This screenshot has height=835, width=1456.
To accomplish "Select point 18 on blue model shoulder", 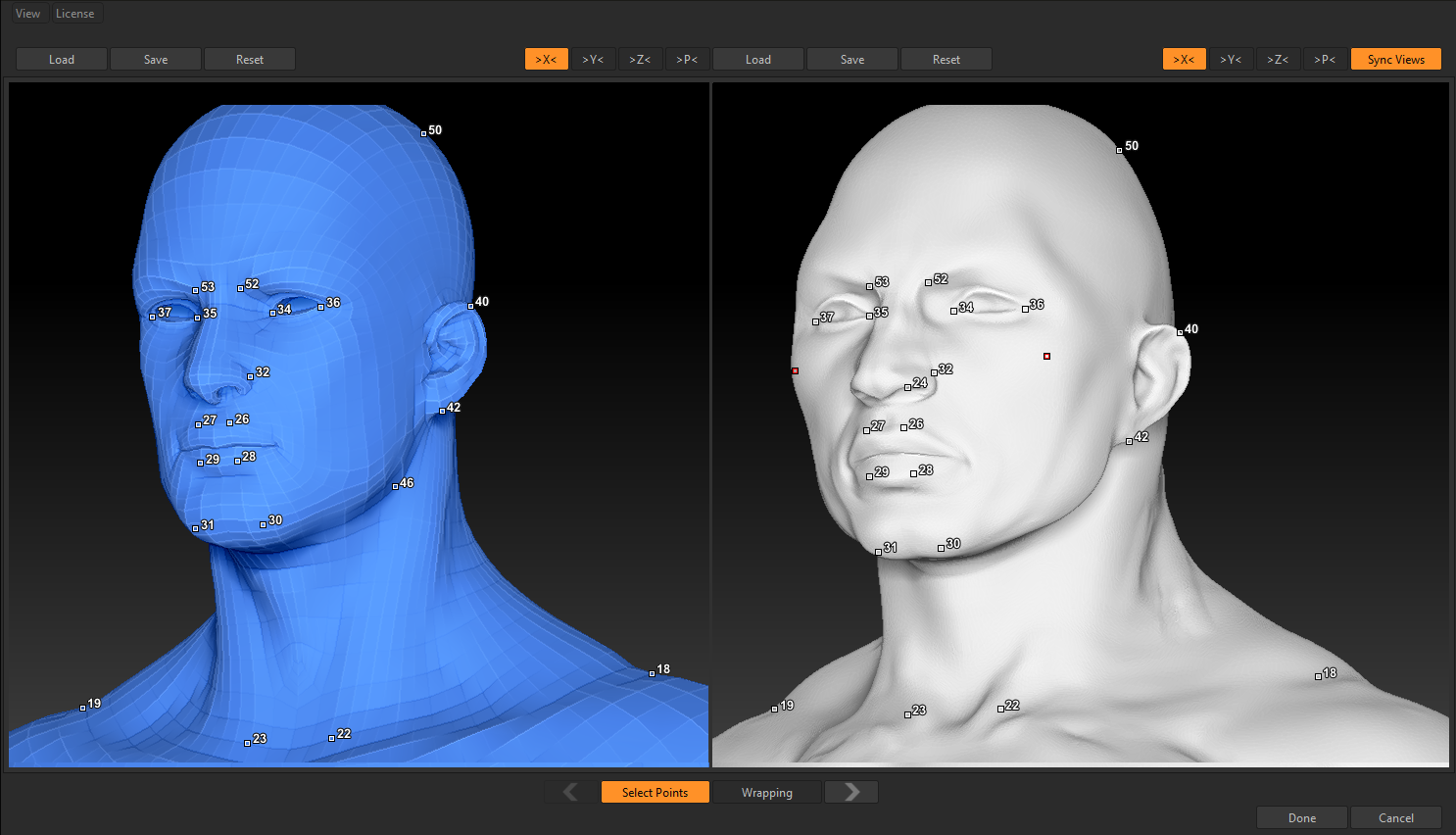I will coord(652,673).
